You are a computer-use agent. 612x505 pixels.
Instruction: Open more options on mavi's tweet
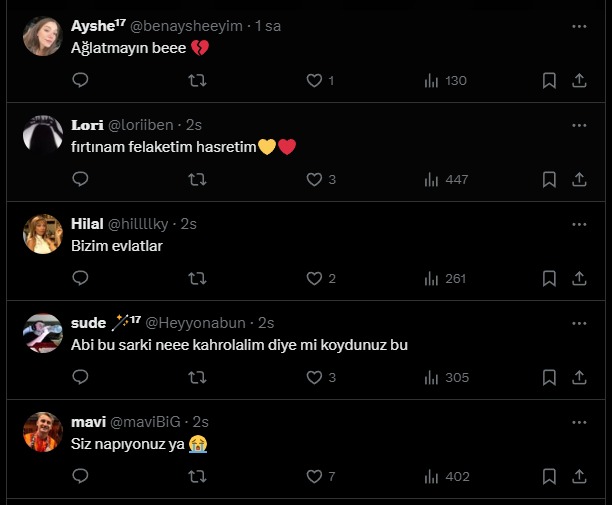[x=579, y=422]
